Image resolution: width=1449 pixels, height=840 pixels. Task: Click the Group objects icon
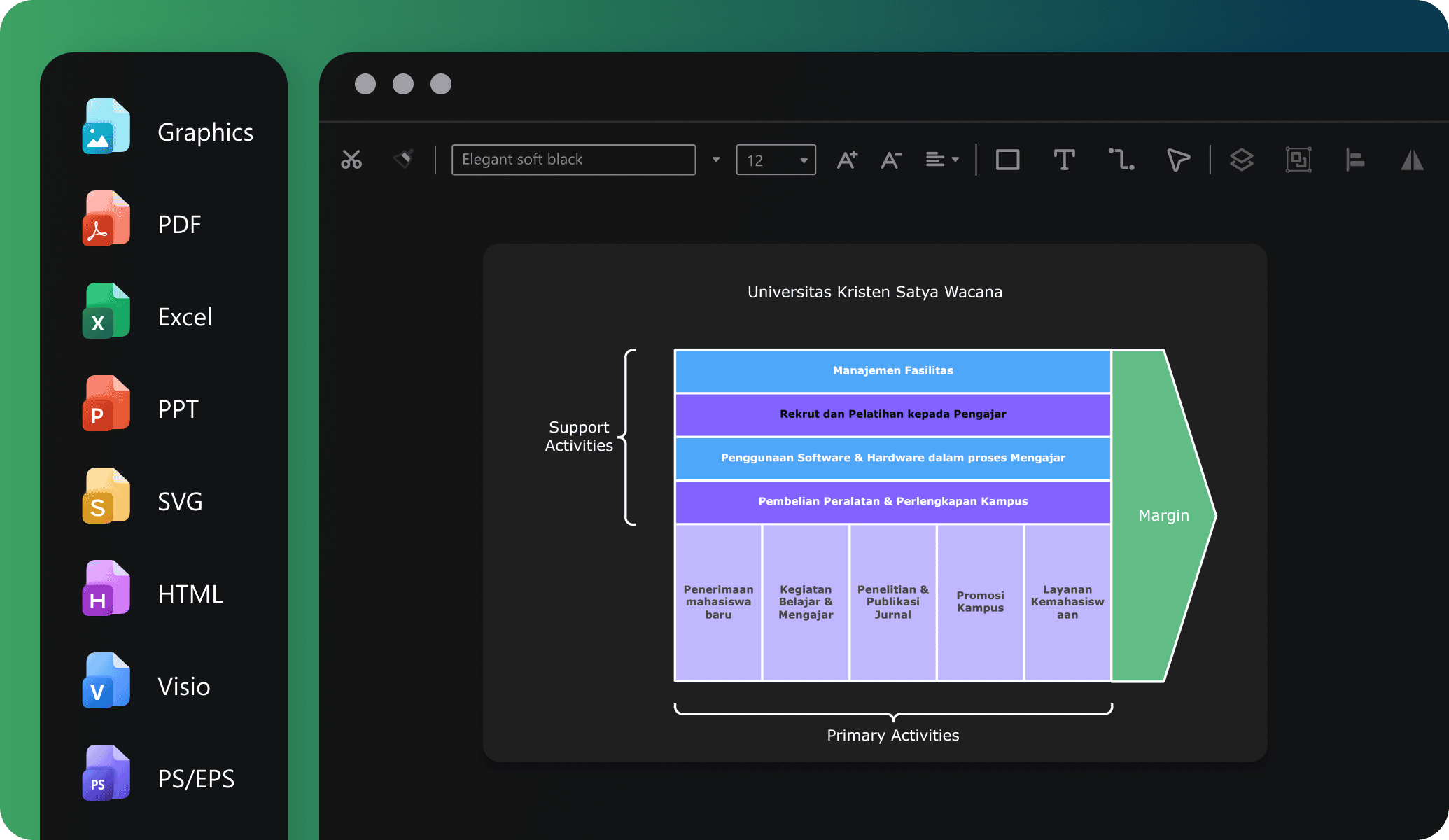1298,160
